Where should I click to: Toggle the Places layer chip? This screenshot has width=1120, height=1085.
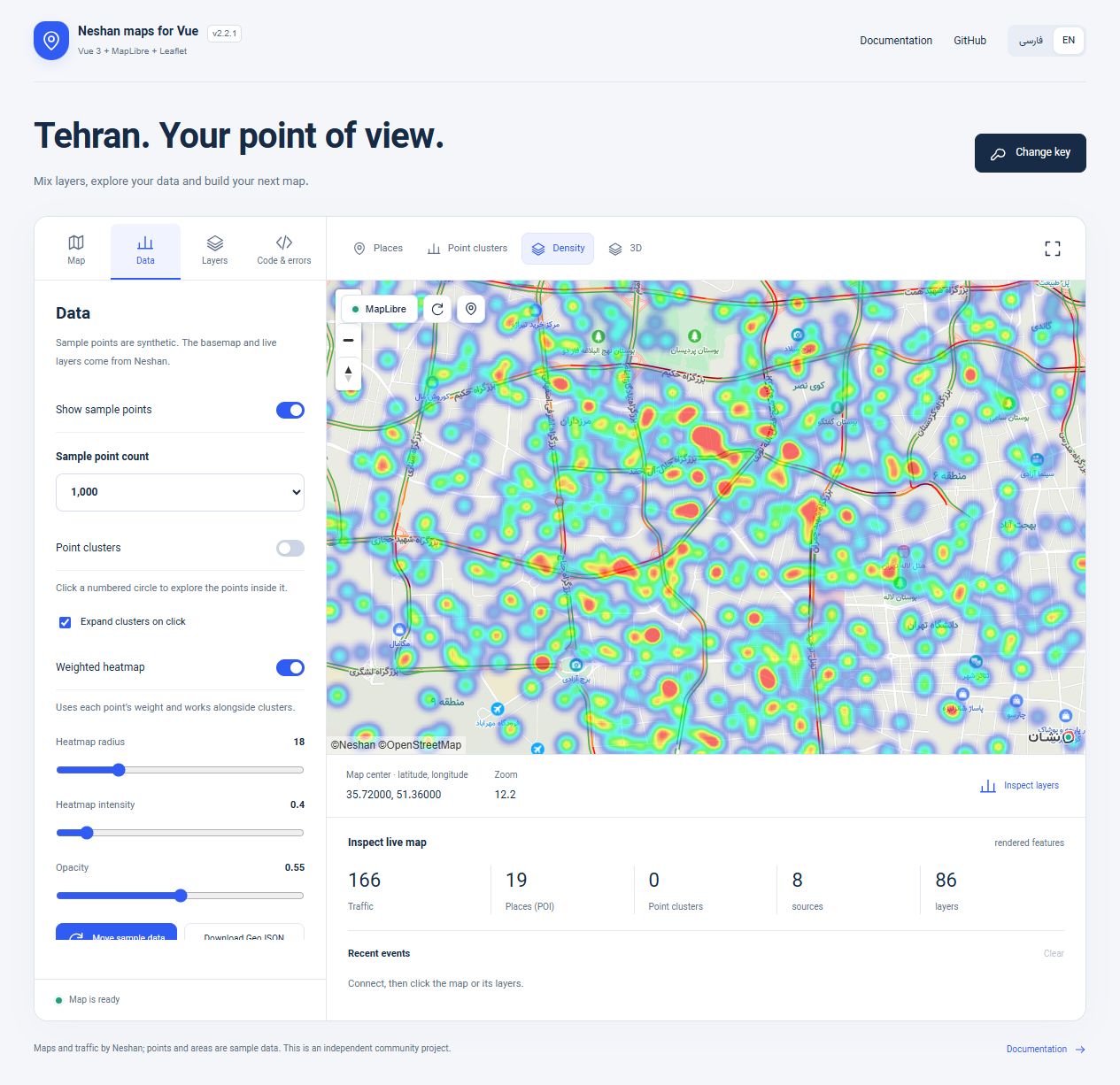click(x=378, y=249)
